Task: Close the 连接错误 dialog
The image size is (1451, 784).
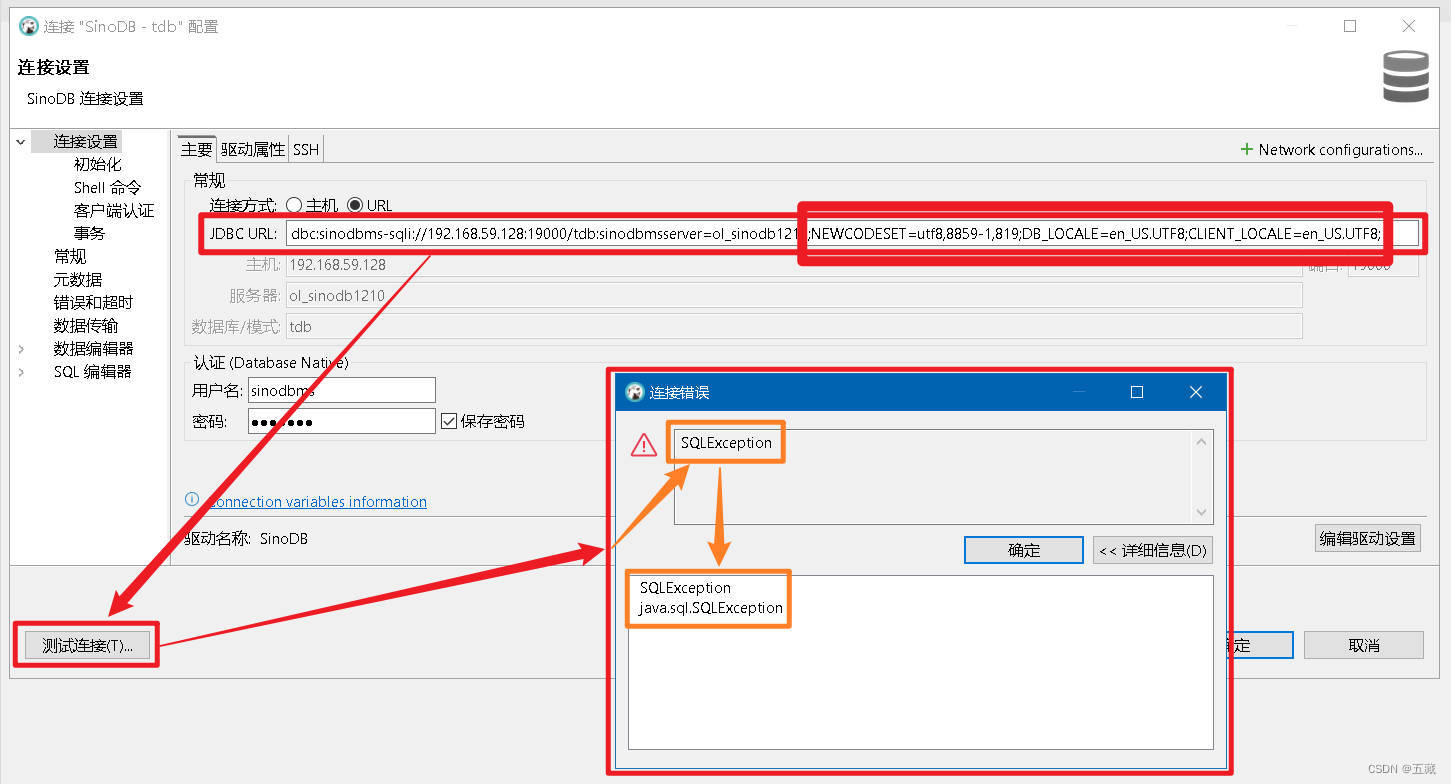Action: tap(1195, 392)
